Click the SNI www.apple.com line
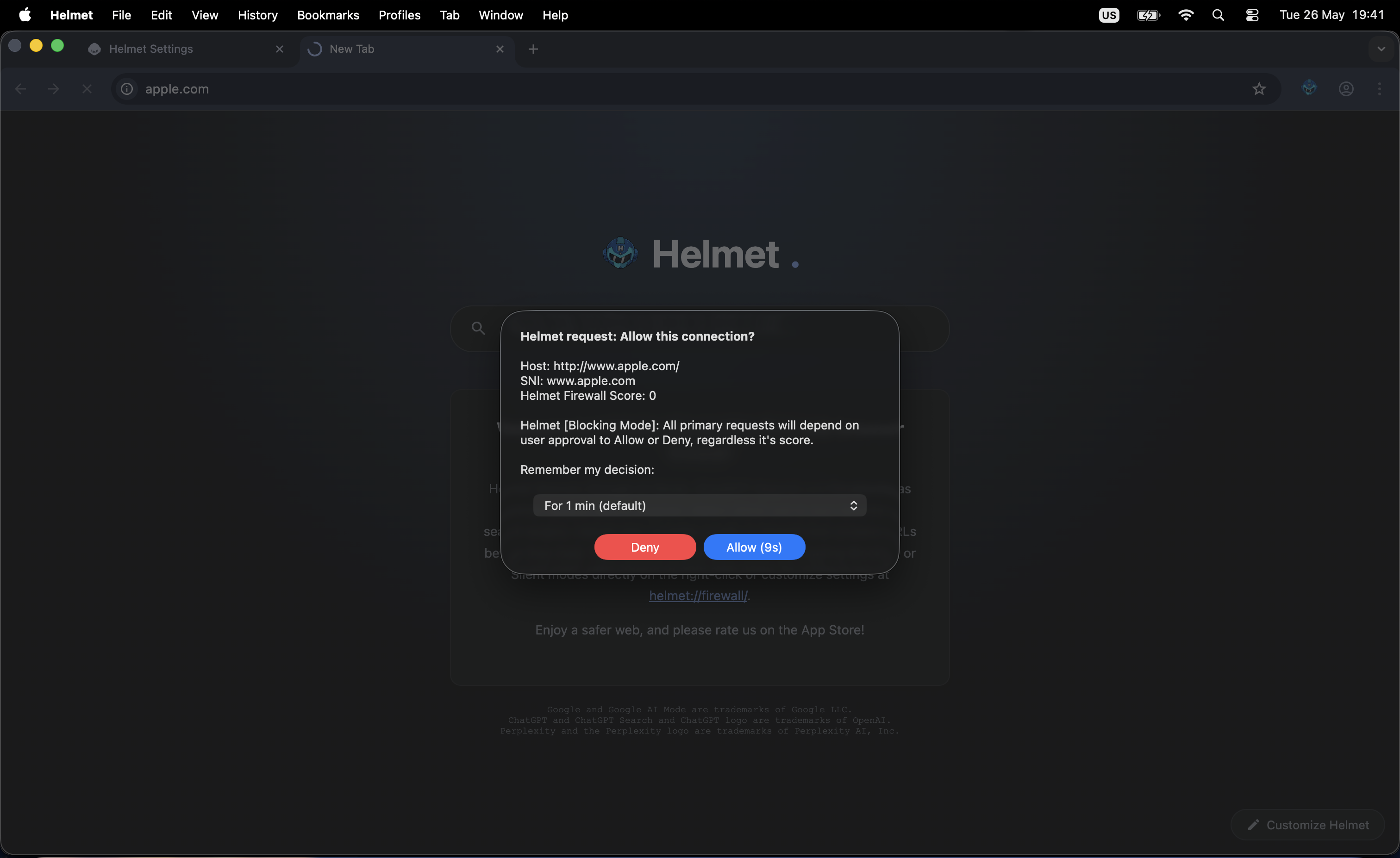The height and width of the screenshot is (858, 1400). pos(577,380)
